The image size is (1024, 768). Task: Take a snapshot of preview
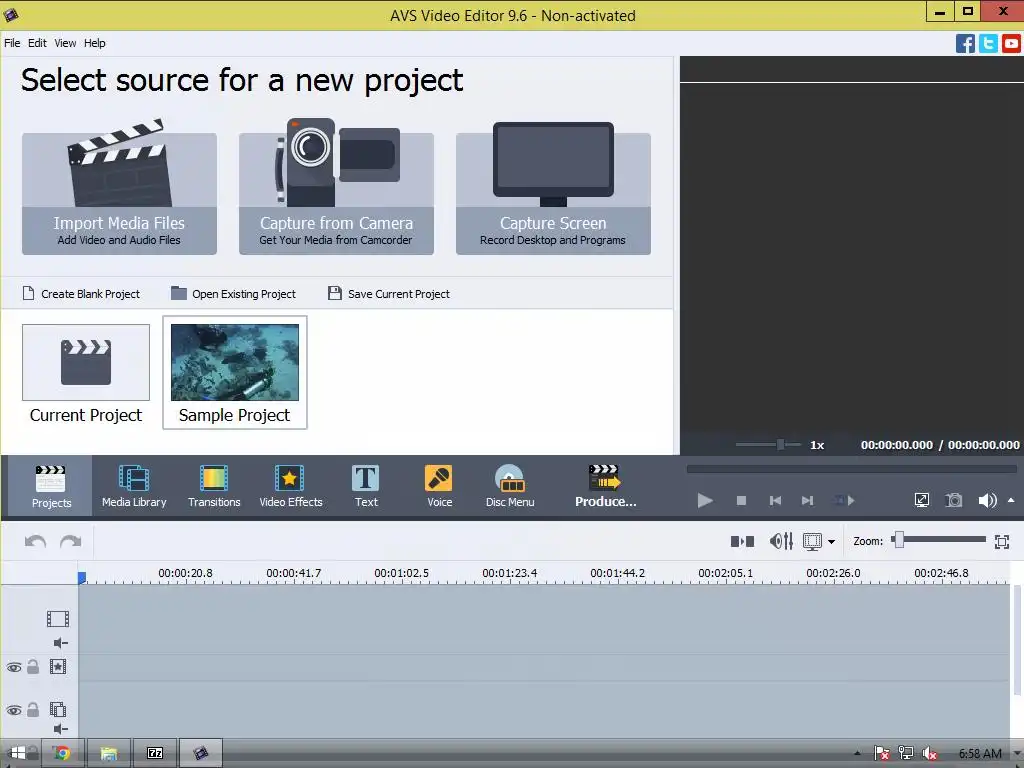coord(954,501)
